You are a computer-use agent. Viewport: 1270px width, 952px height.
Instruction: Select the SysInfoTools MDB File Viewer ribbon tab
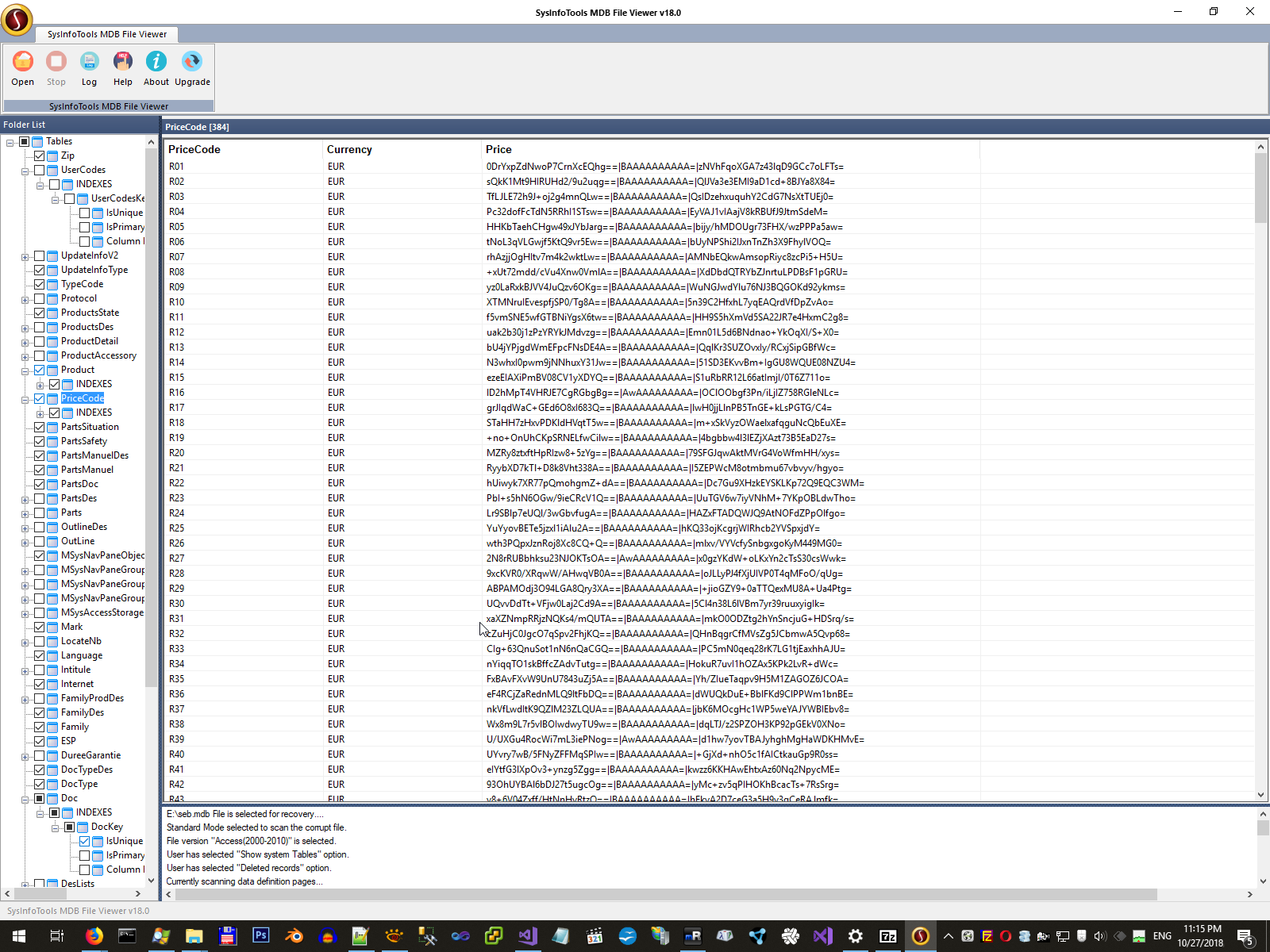coord(107,34)
